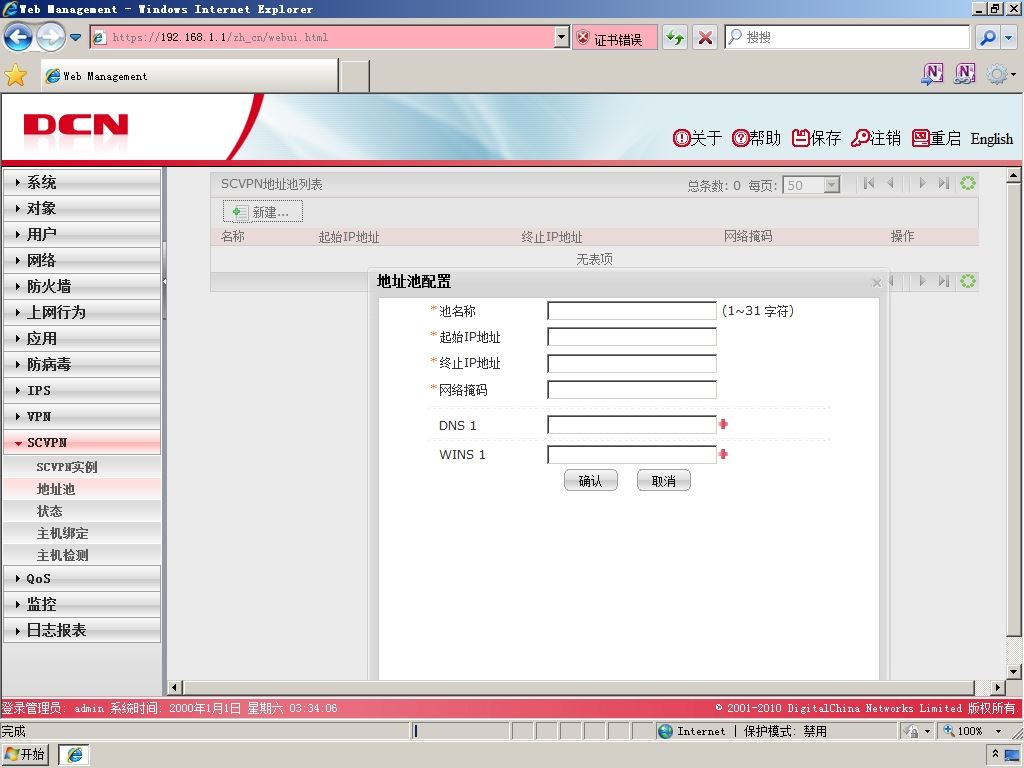Click the IE forward navigation arrow
1024x768 pixels.
51,37
